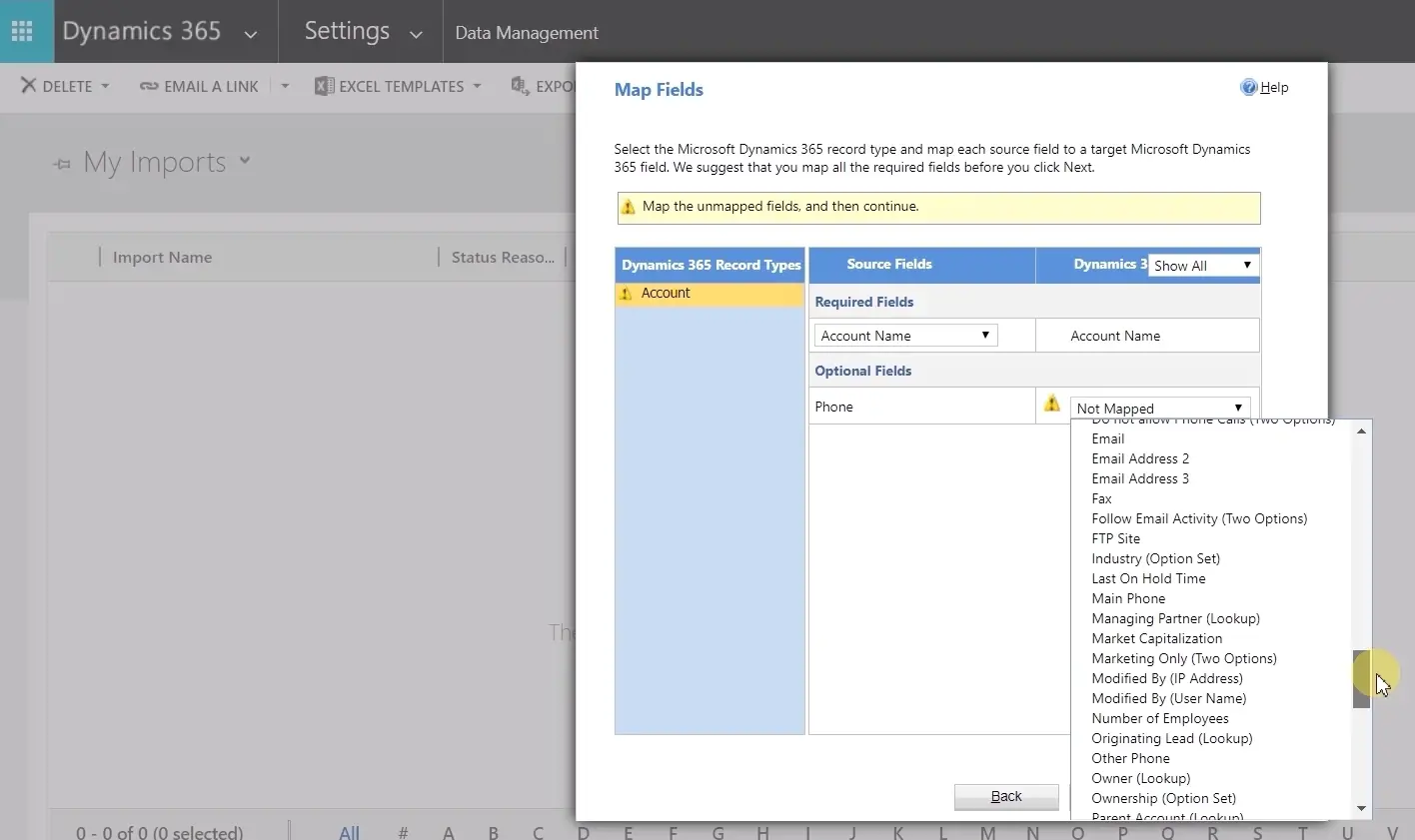Choose Last On Hold Time

(1148, 578)
